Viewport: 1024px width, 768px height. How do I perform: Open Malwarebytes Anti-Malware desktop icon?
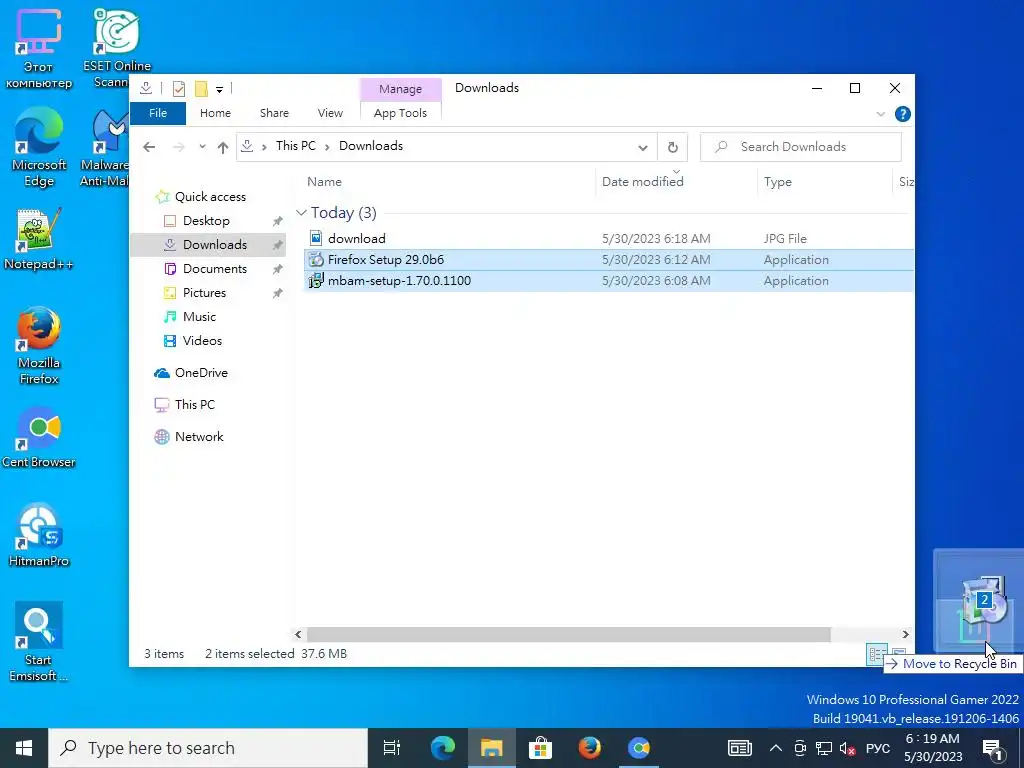pyautogui.click(x=104, y=147)
